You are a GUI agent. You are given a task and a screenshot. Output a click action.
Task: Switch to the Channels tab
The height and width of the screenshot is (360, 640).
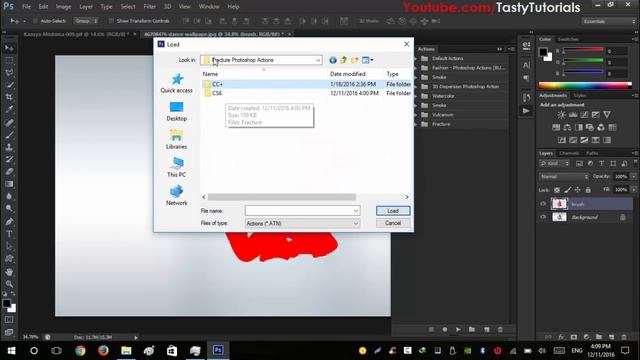569,153
